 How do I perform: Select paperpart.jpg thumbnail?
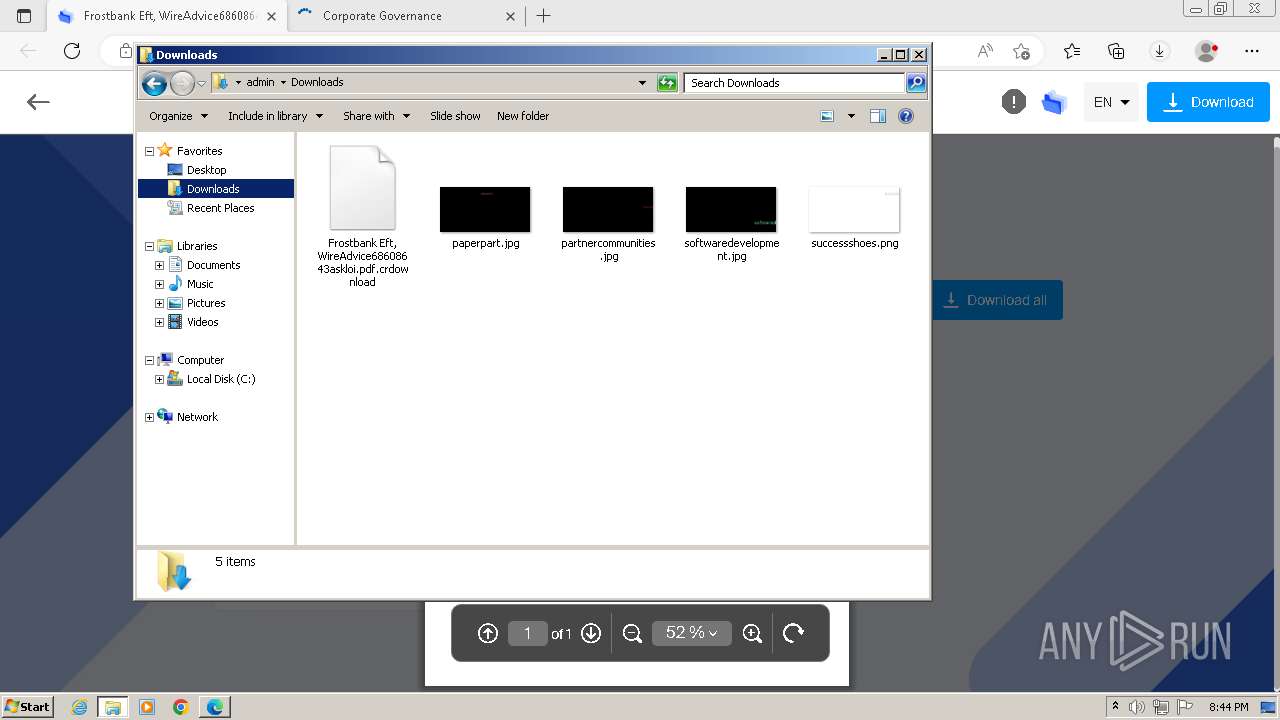(x=485, y=217)
